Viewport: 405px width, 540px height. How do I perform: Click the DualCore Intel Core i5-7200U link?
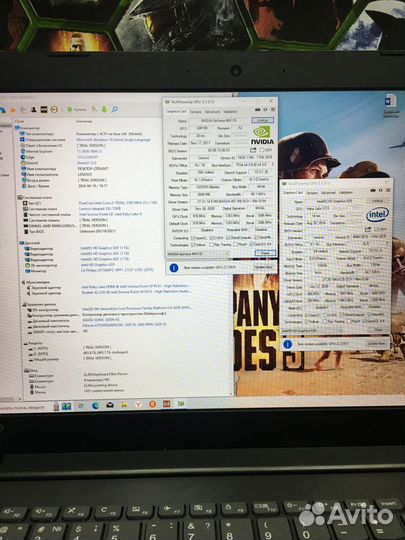(118, 203)
